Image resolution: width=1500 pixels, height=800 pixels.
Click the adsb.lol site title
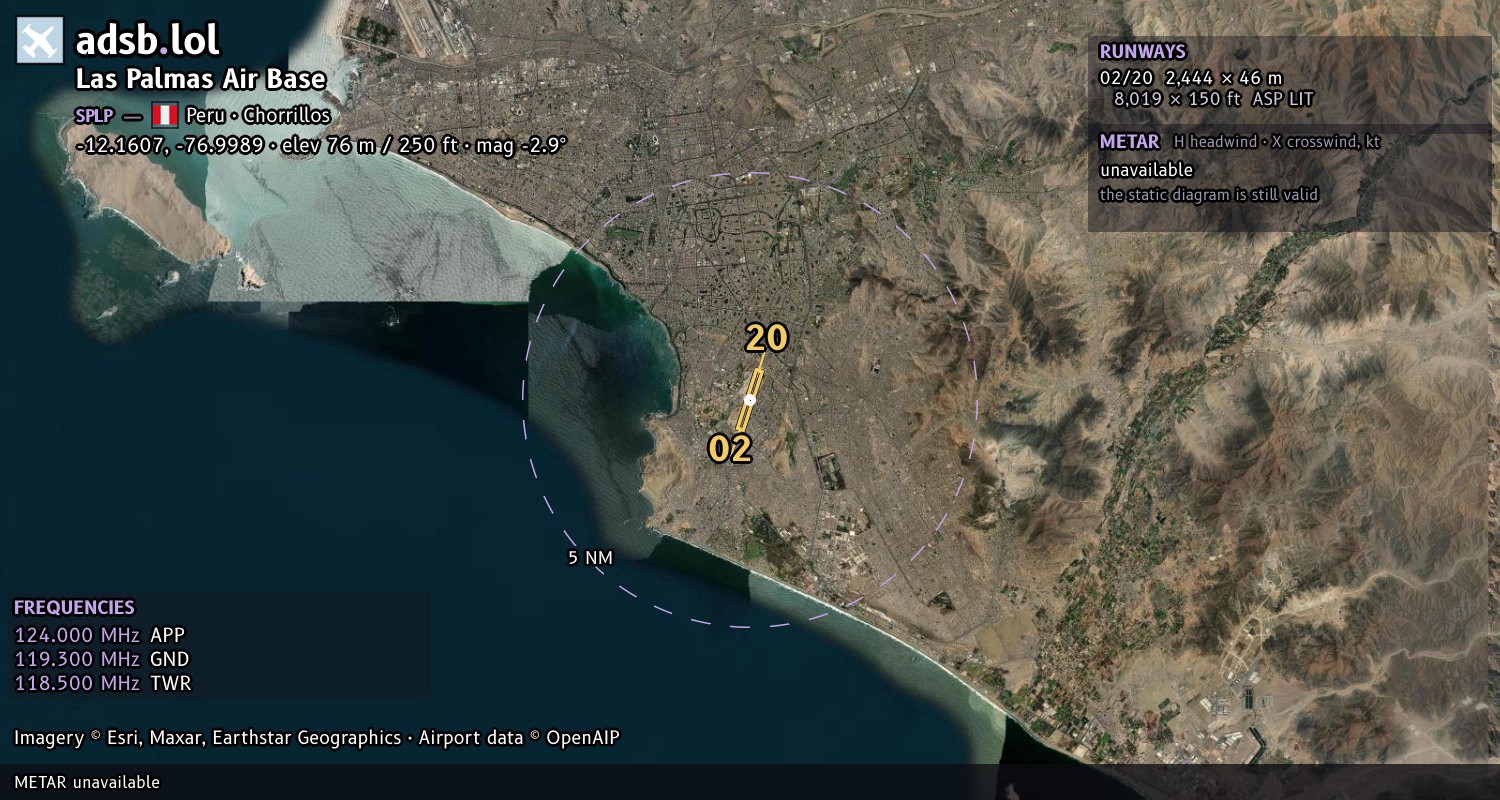pos(148,41)
